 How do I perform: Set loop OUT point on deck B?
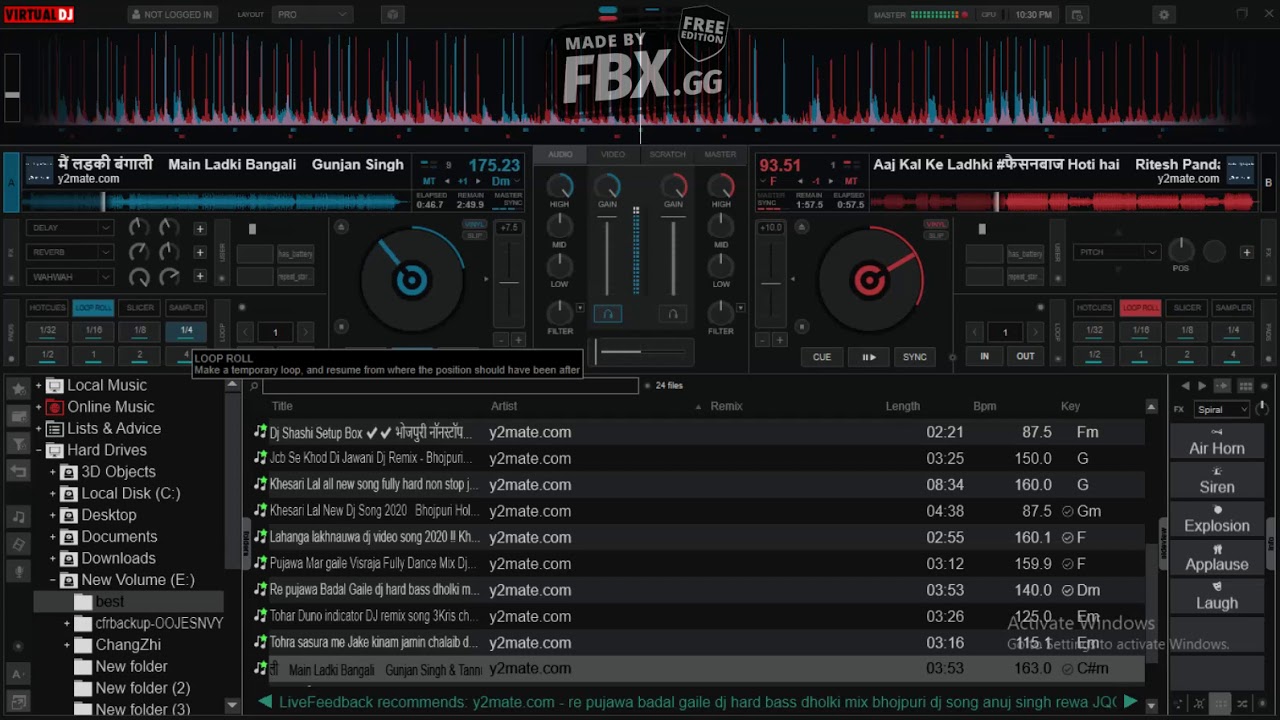point(1026,356)
